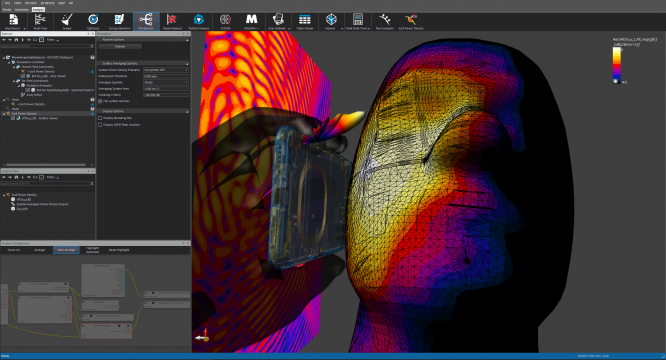Open the File menu

(7, 3)
